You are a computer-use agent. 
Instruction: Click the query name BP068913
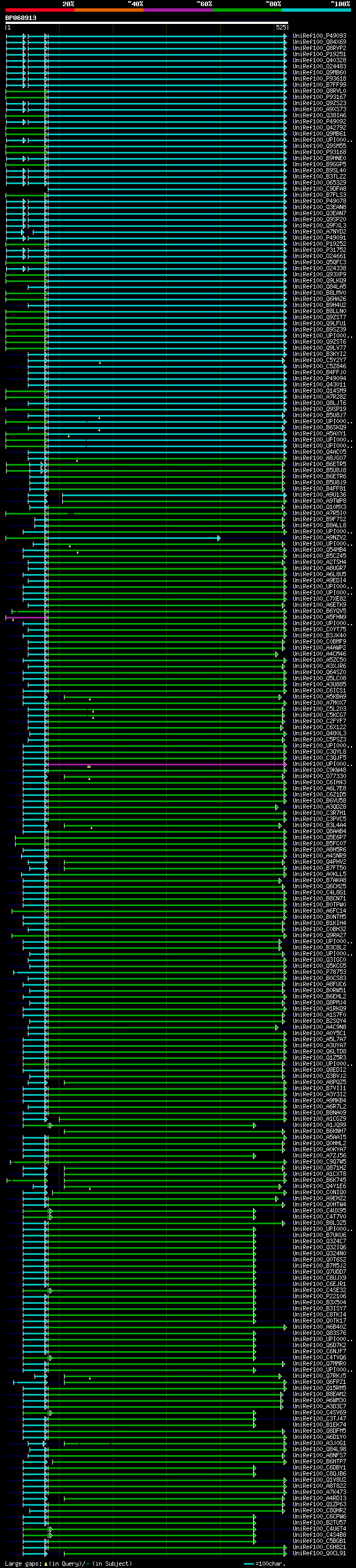click(21, 18)
